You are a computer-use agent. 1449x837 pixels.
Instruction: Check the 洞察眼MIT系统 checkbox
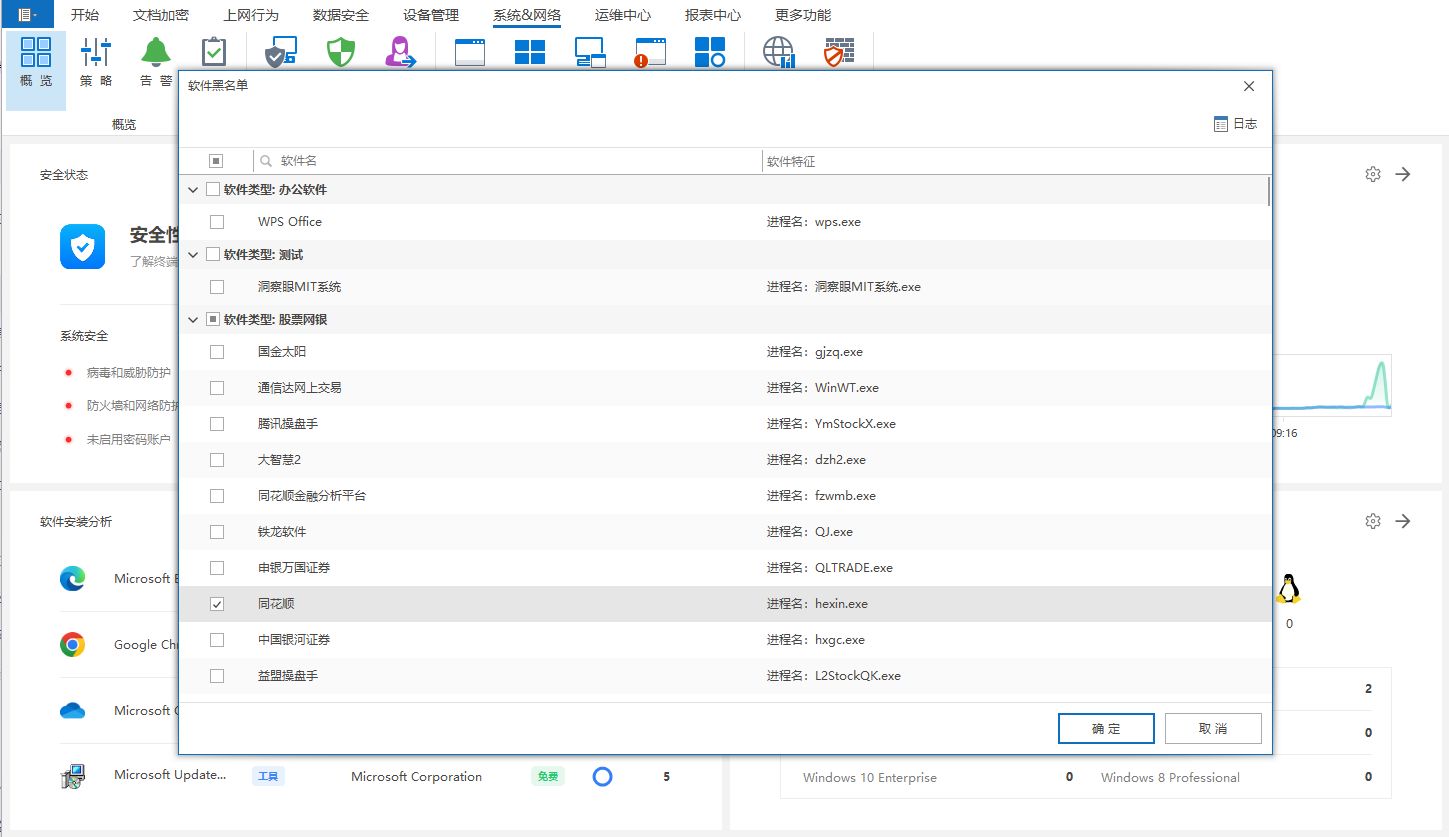pyautogui.click(x=217, y=287)
